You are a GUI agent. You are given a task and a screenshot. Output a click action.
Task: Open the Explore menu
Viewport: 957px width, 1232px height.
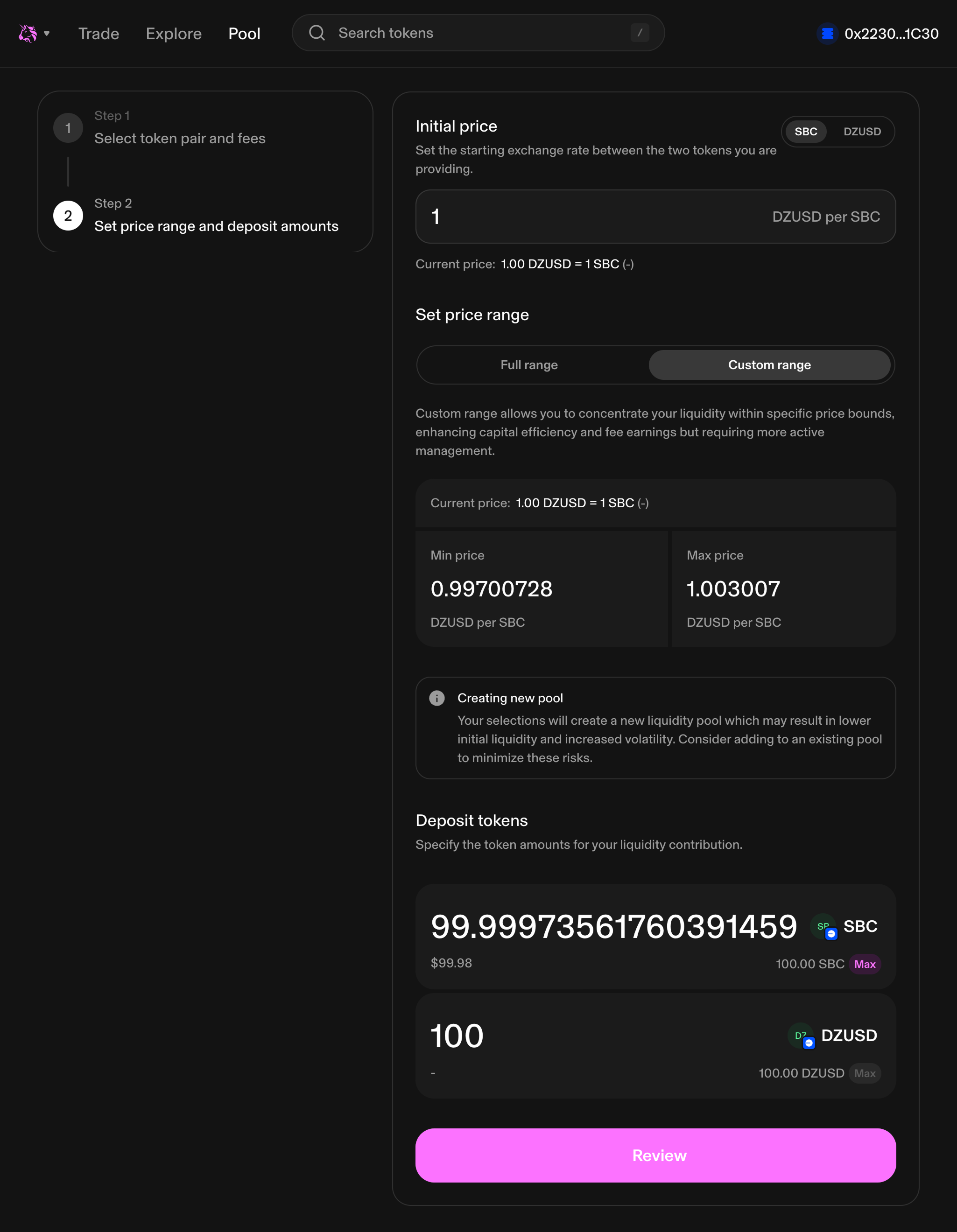pyautogui.click(x=173, y=34)
